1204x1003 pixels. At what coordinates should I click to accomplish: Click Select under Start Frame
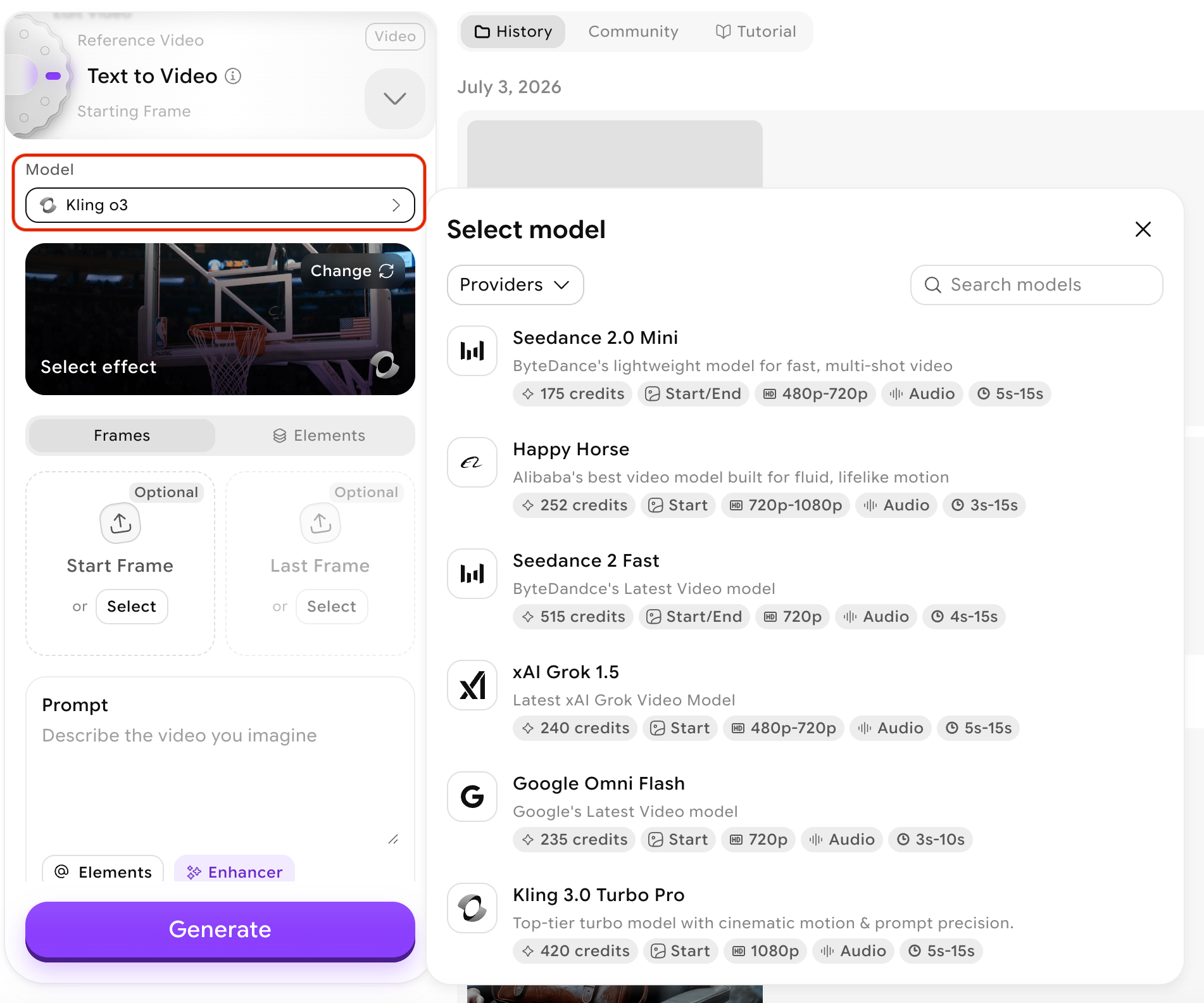click(132, 607)
